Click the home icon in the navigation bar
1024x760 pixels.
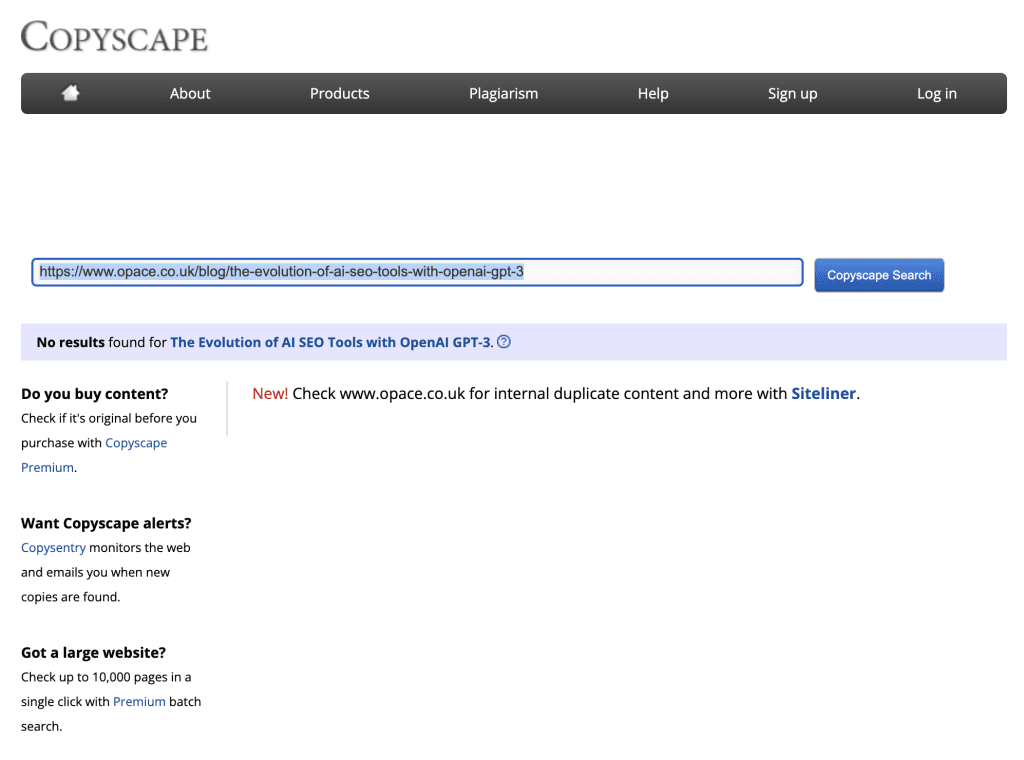click(70, 92)
